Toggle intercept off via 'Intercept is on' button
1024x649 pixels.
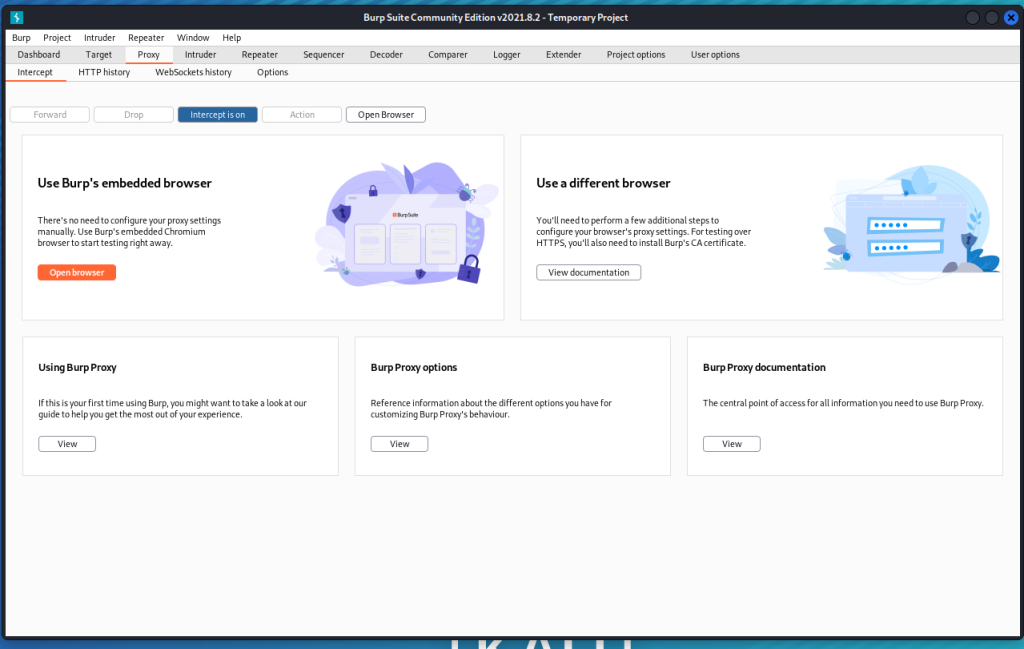[x=217, y=114]
